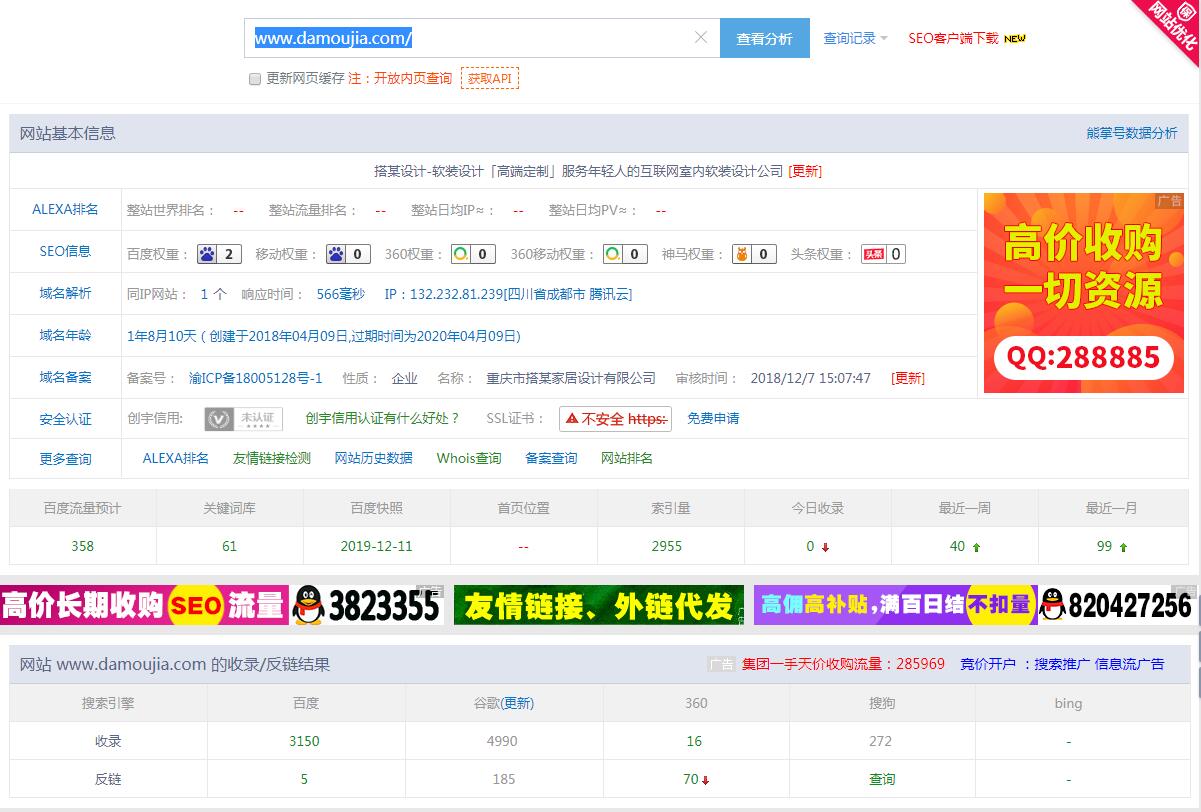Click 创宇信用认证有什么好处？ link
1201x812 pixels.
[x=383, y=418]
